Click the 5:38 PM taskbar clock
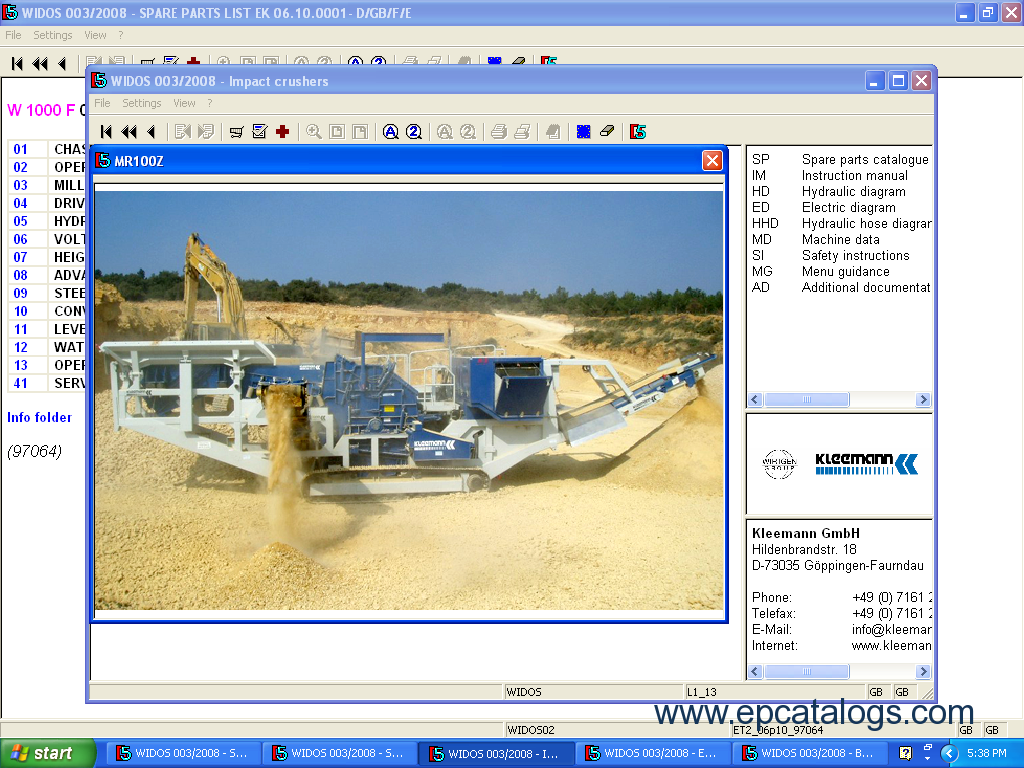Viewport: 1024px width, 768px height. click(987, 753)
